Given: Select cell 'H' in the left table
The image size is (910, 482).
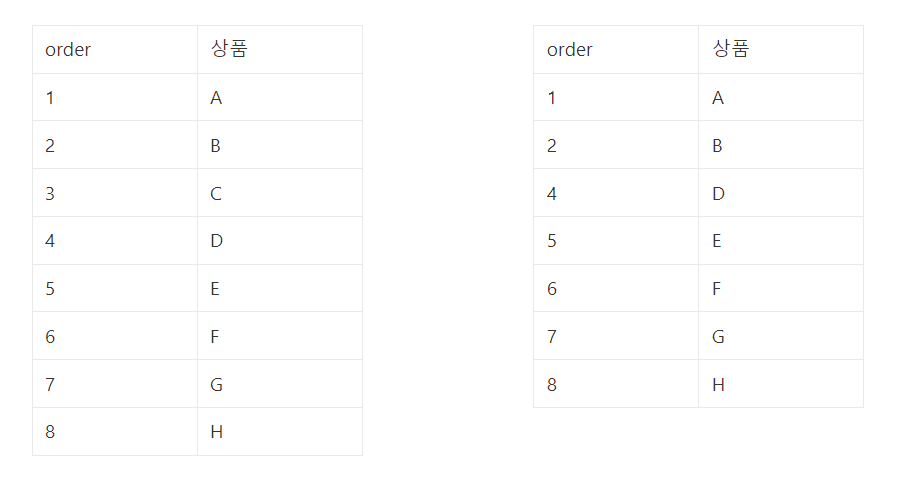Looking at the screenshot, I should tap(280, 432).
